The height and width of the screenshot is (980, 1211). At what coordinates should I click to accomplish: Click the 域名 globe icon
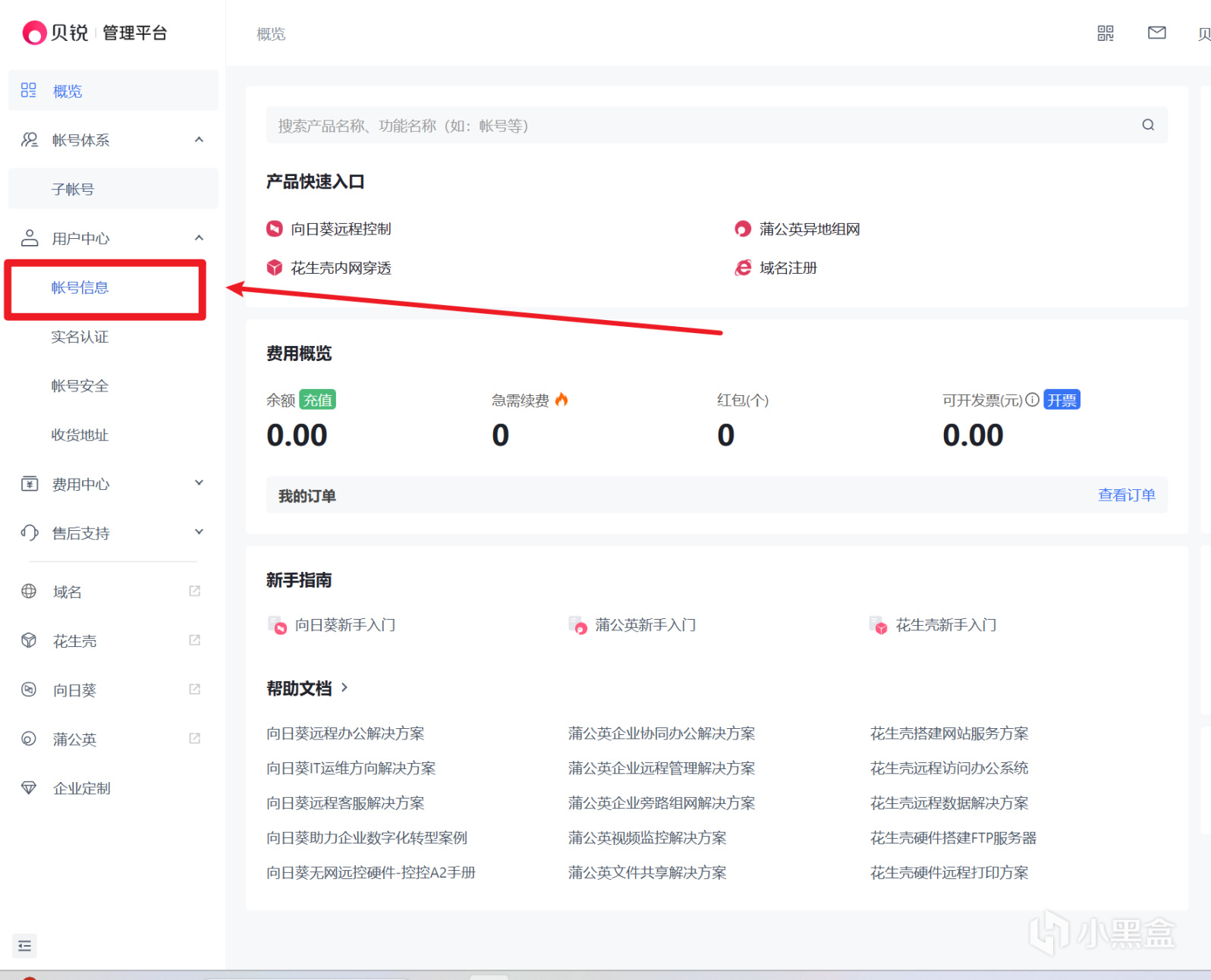29,591
